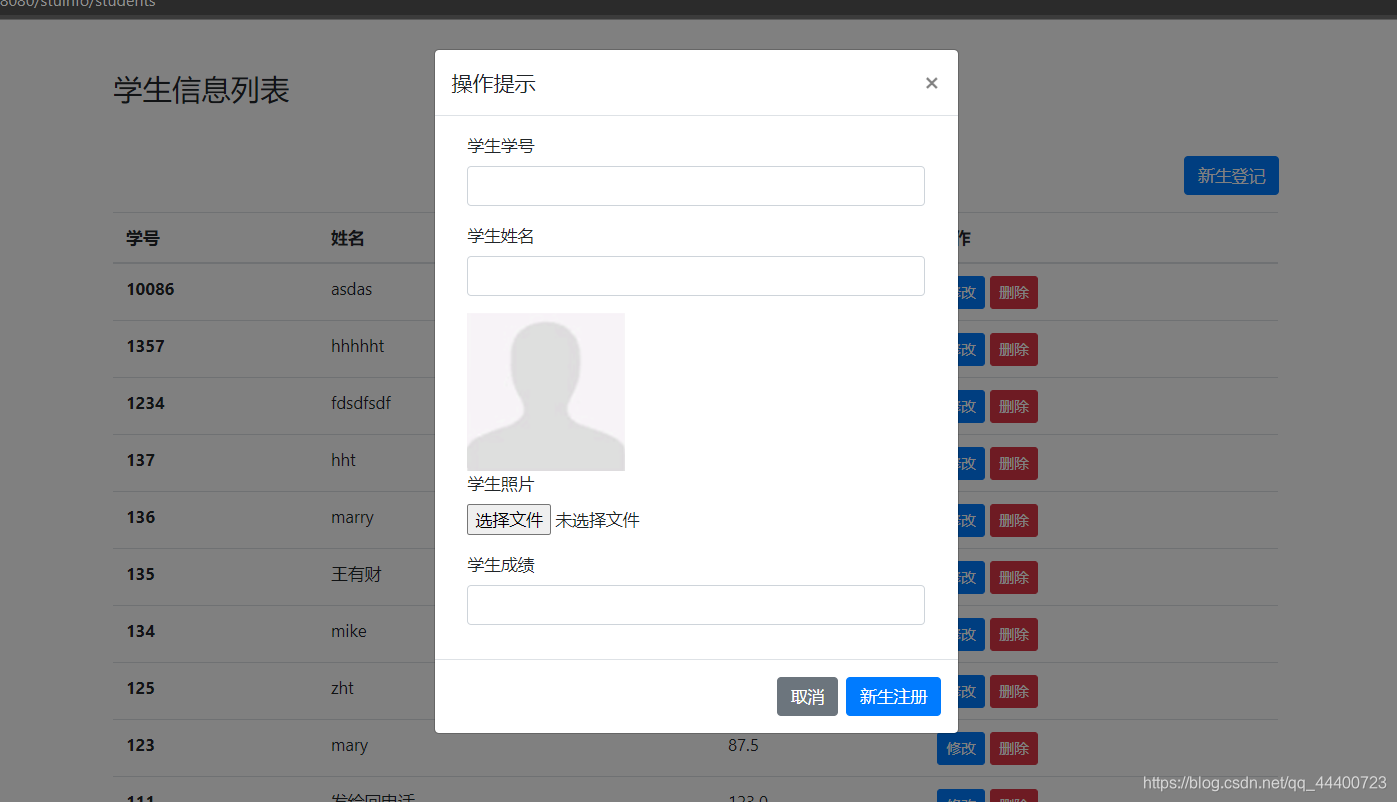Click the name zht
The height and width of the screenshot is (802, 1397).
[342, 688]
